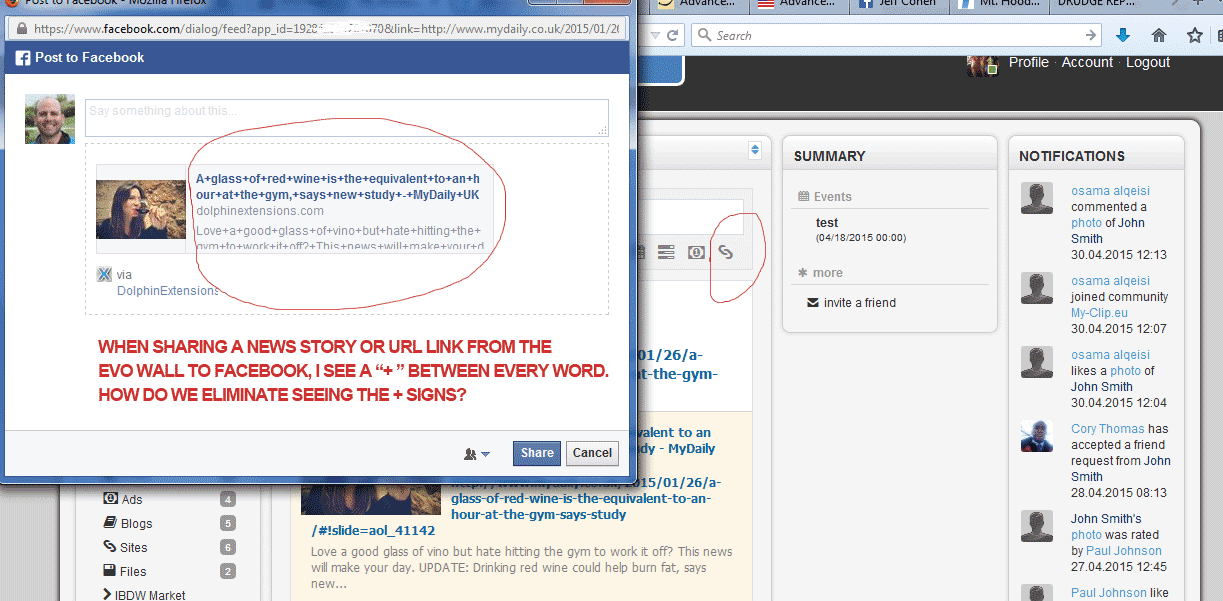
Task: Click the Sites count badge 6
Action: (228, 547)
